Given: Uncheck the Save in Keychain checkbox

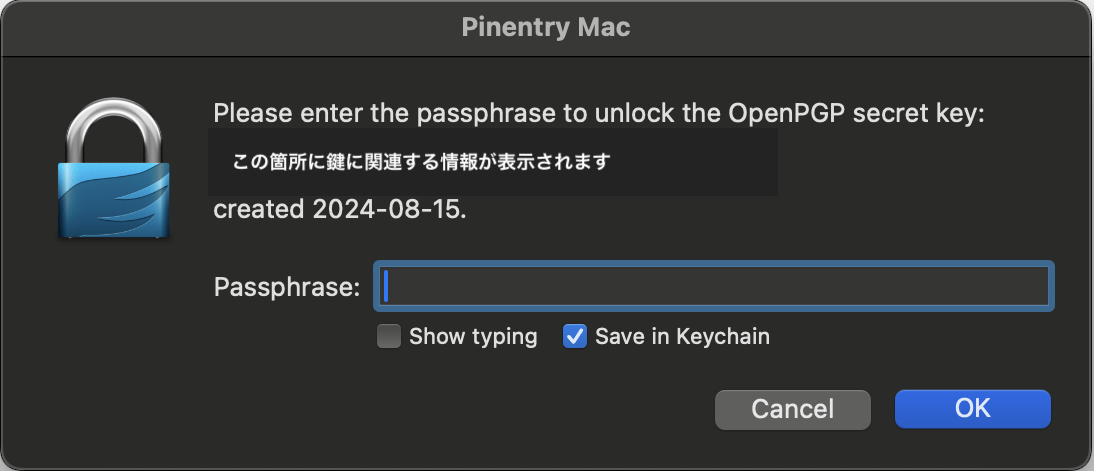Looking at the screenshot, I should tap(574, 337).
